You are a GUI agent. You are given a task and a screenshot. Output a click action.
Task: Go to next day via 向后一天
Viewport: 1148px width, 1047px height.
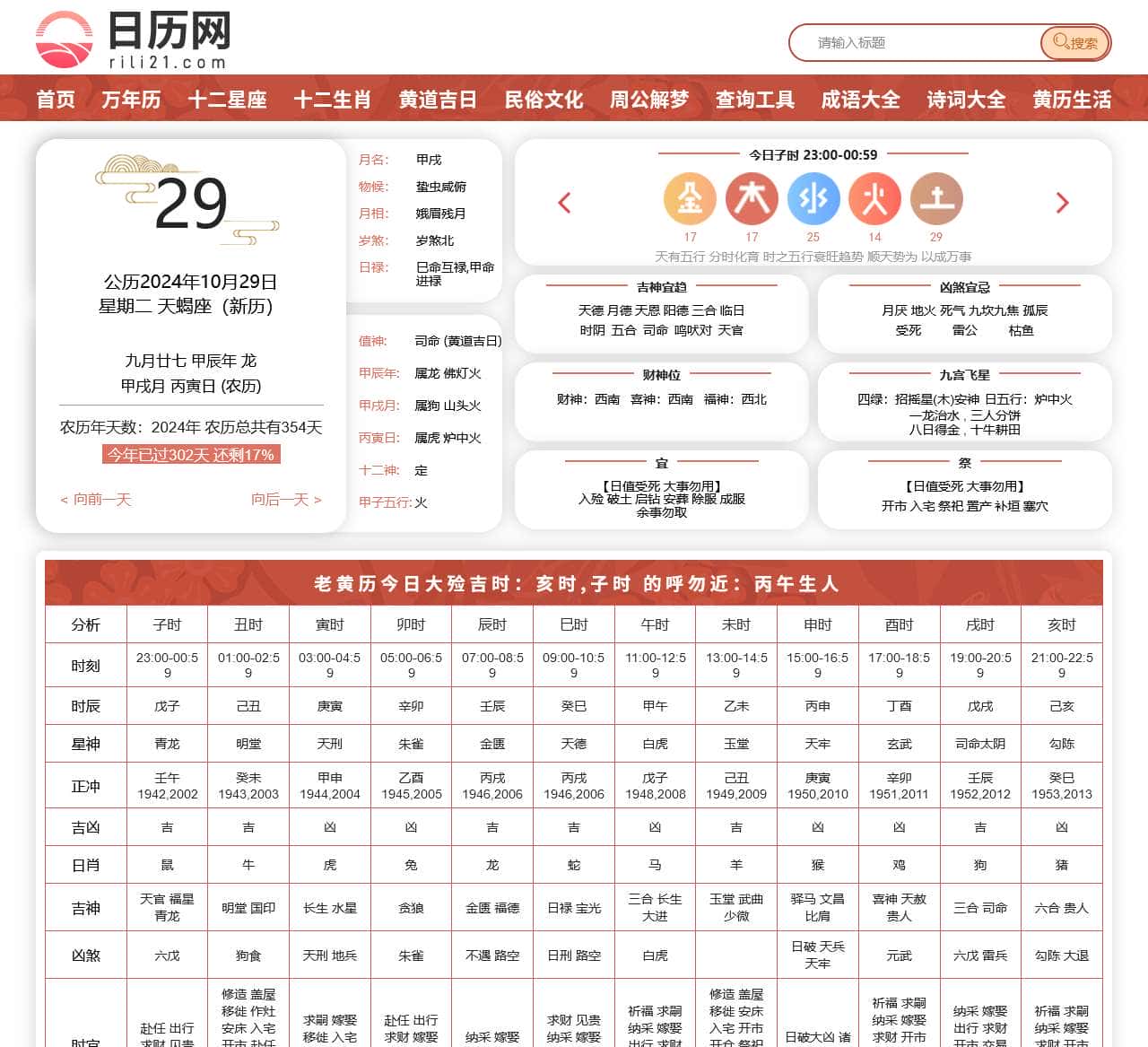point(286,499)
